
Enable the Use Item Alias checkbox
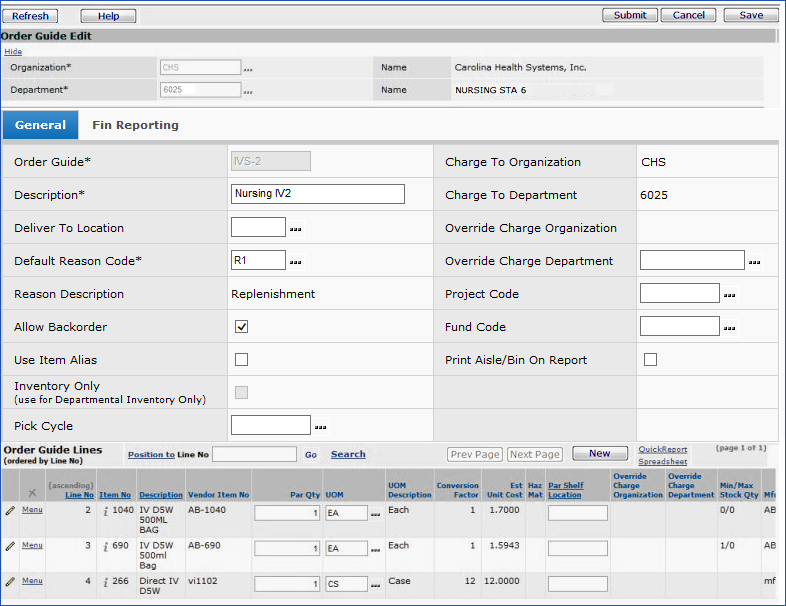[241, 360]
